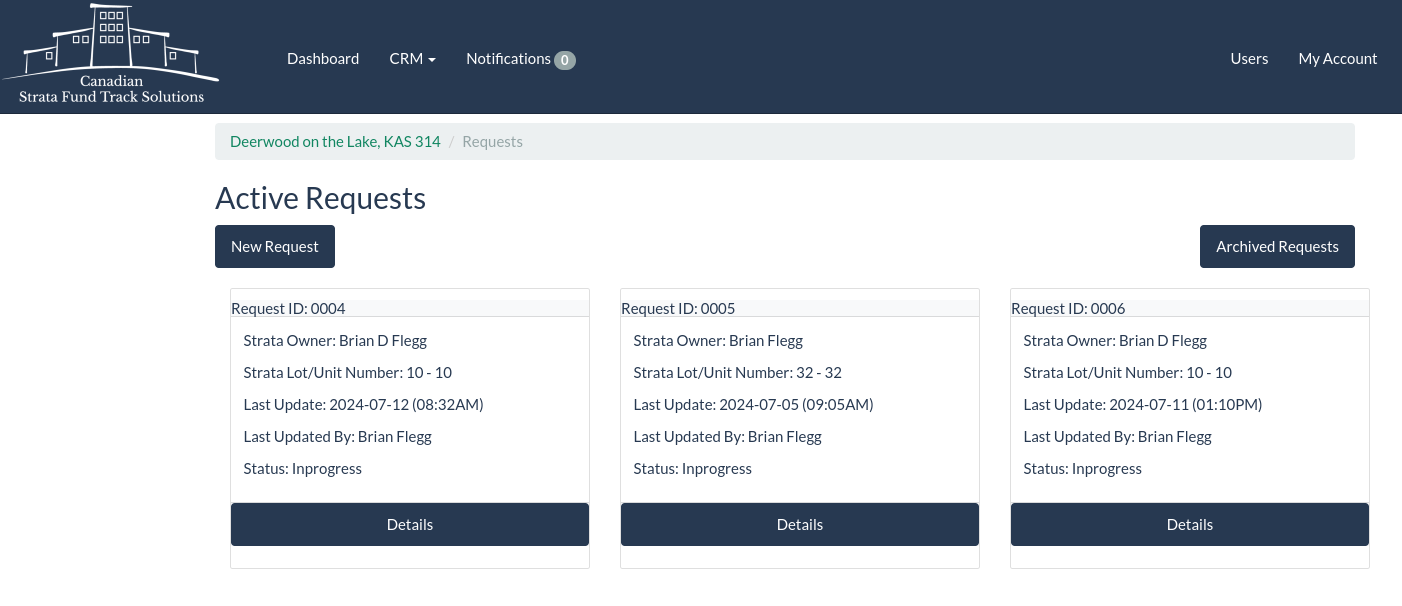Screen dimensions: 1402x606
Task: Click Last Updated By in request 0006
Action: [x=1117, y=437]
